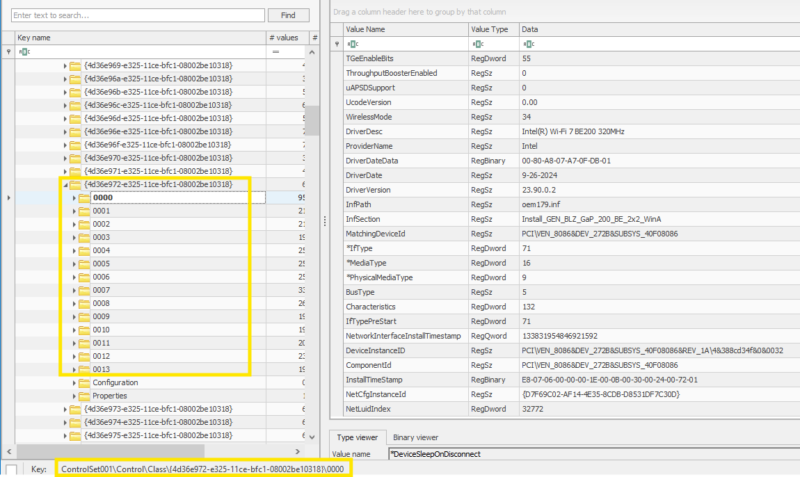Click folder icon of {4d36e970-e325-11ce-bfc1-08002be10318}
The width and height of the screenshot is (800, 477).
(76, 158)
